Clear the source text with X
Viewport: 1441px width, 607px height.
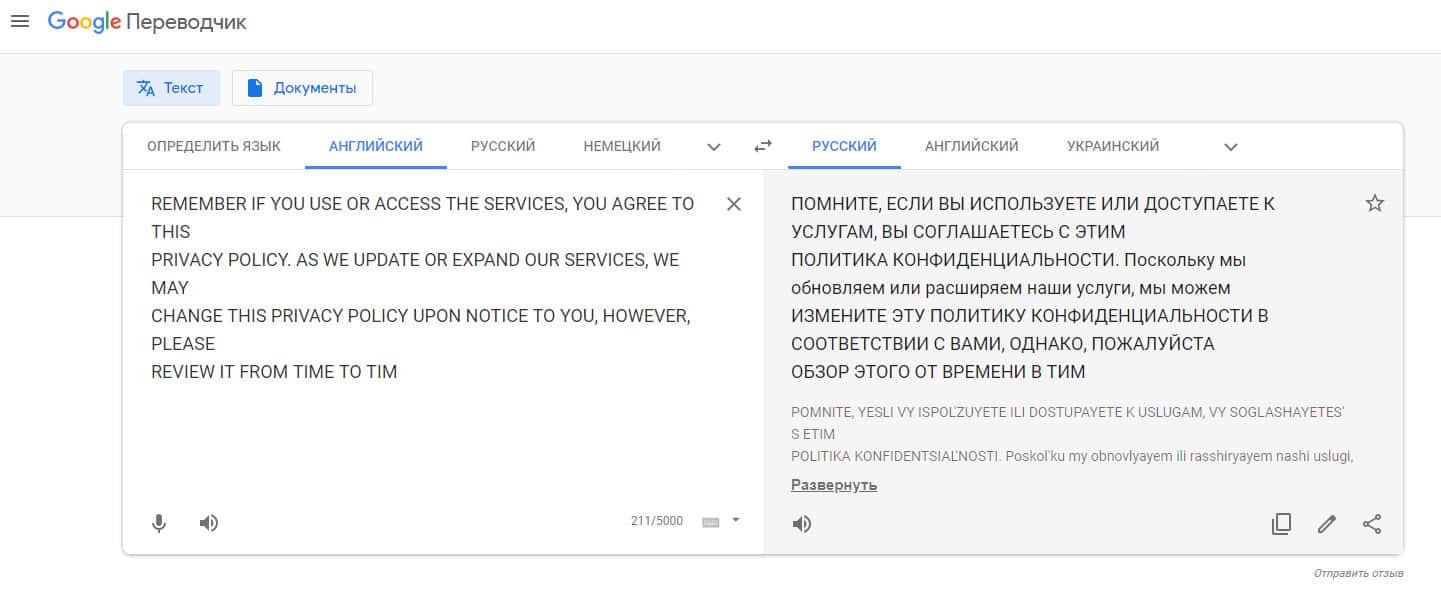tap(734, 204)
